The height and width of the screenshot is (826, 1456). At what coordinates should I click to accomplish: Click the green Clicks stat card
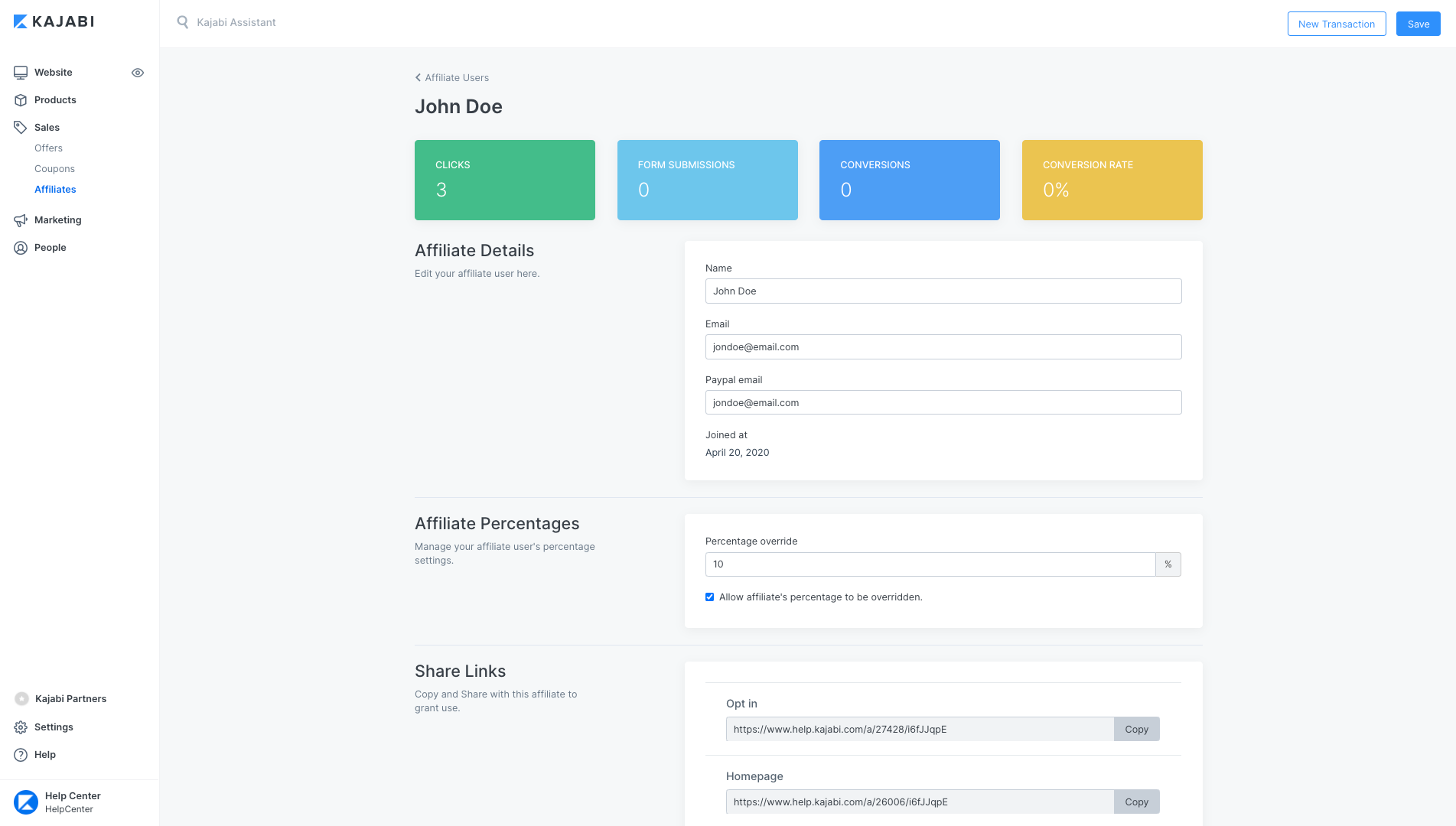(505, 180)
